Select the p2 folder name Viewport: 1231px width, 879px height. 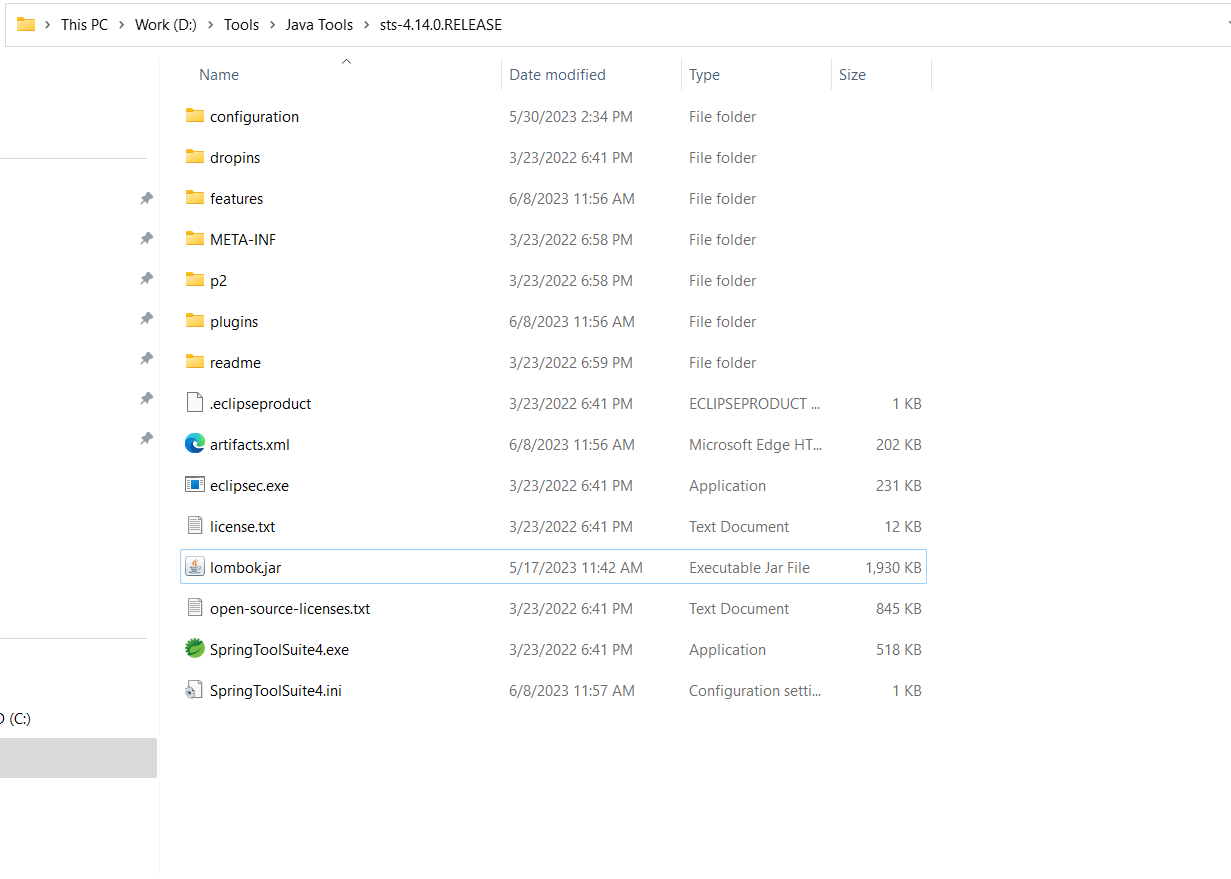click(x=218, y=281)
